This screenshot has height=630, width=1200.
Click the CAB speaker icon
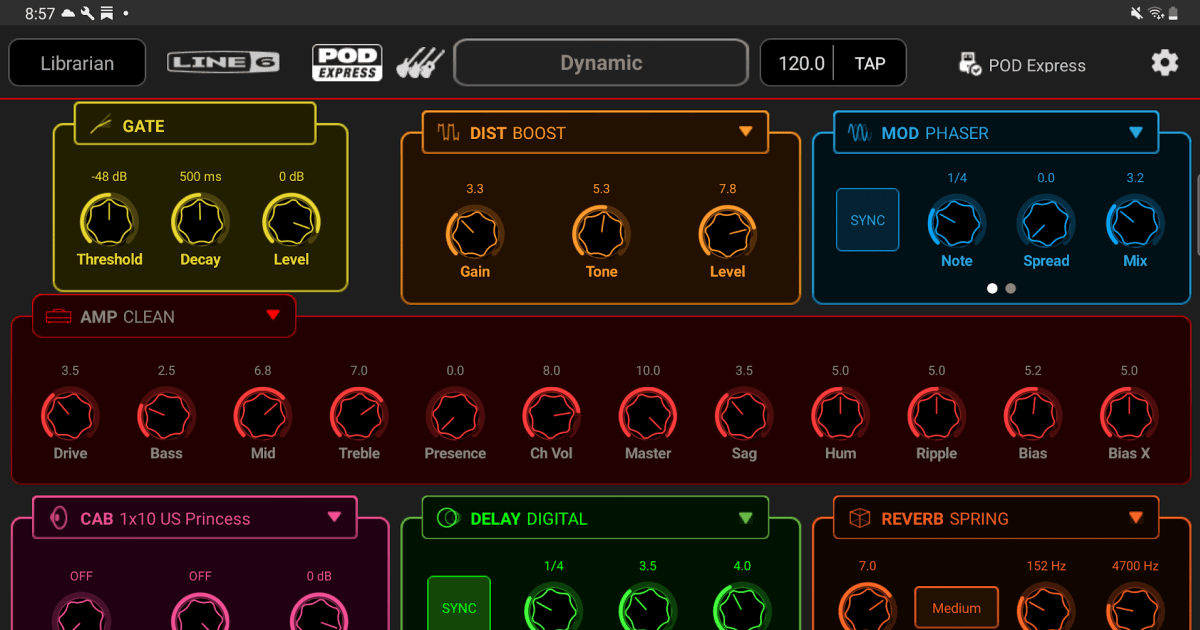pyautogui.click(x=59, y=519)
